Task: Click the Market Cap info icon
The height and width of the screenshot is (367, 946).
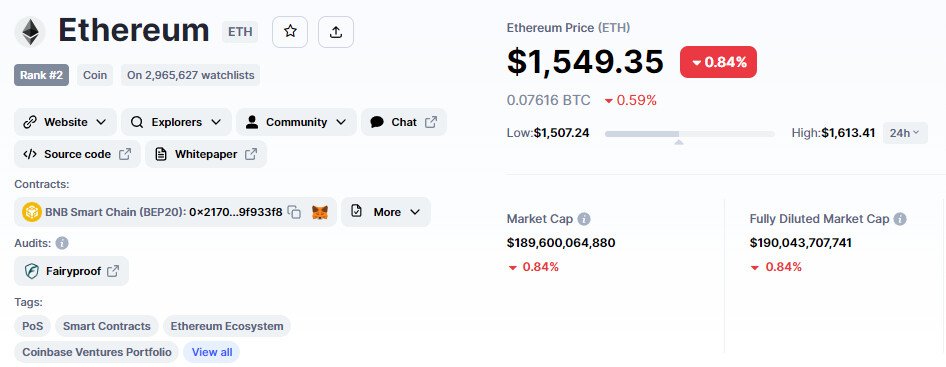Action: (584, 219)
